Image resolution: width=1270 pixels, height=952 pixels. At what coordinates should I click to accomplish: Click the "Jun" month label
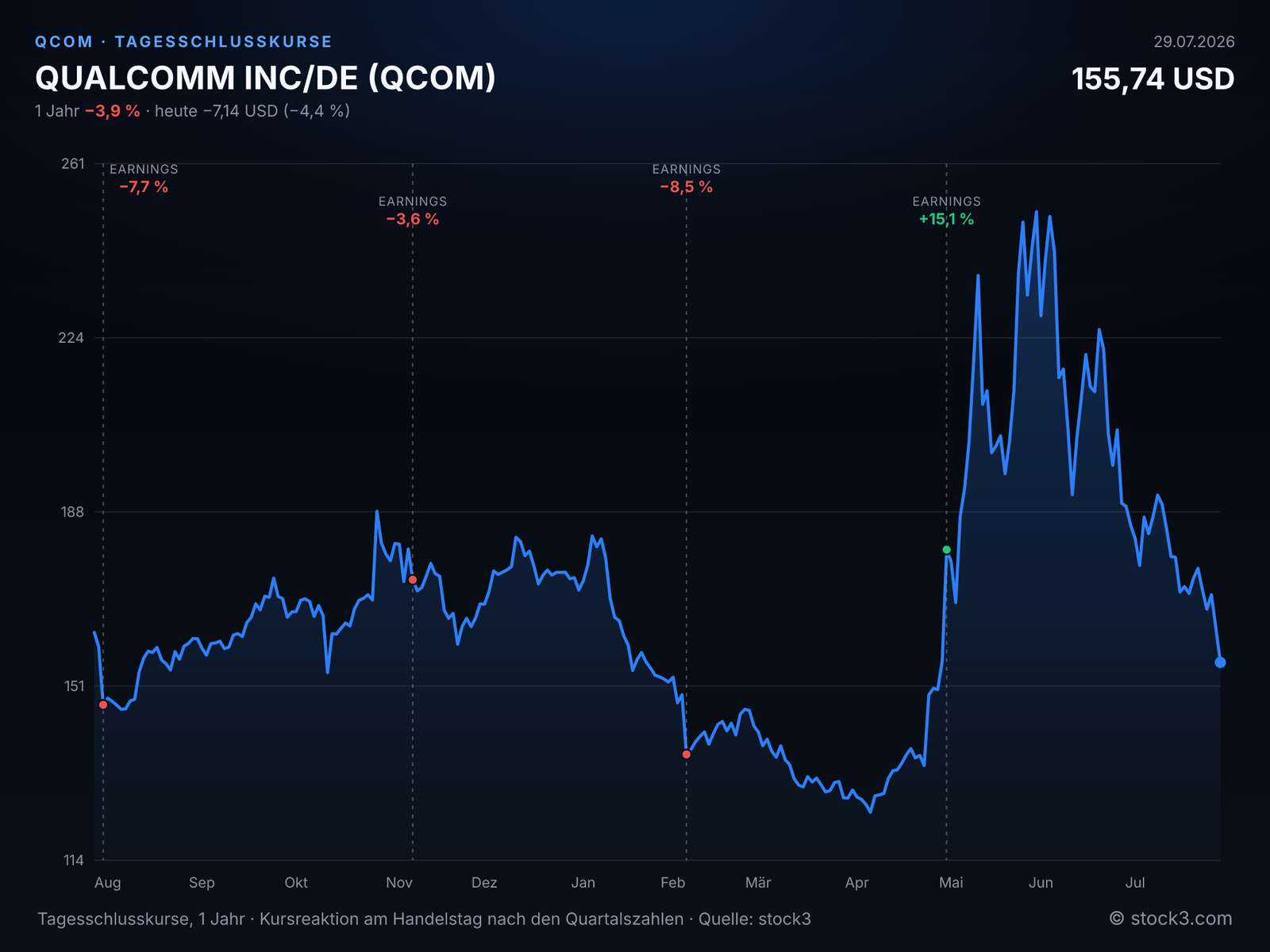click(1041, 883)
